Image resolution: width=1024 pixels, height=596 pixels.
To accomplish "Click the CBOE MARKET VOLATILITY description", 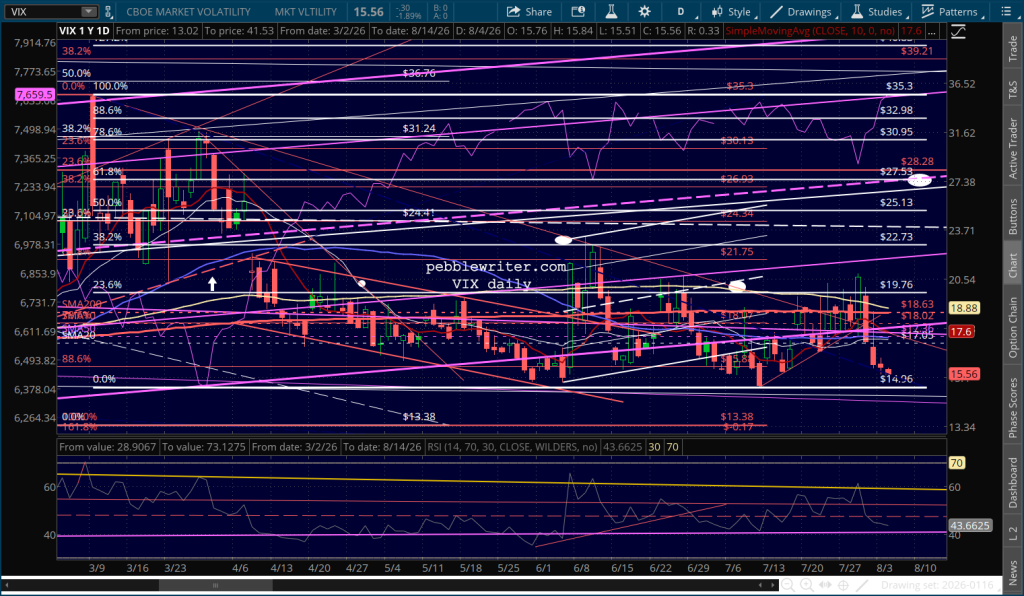I will (188, 12).
